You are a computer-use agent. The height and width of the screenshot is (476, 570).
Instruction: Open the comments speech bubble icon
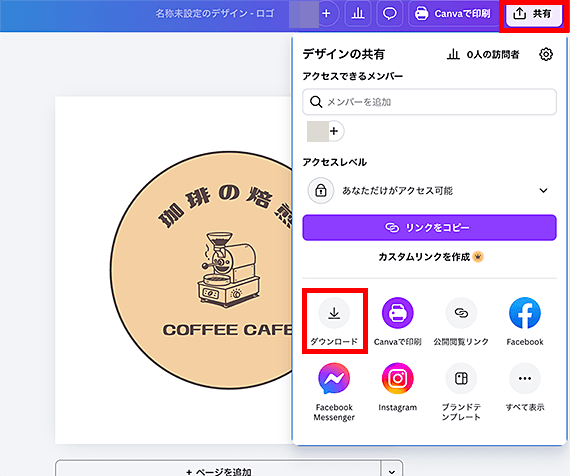(390, 14)
